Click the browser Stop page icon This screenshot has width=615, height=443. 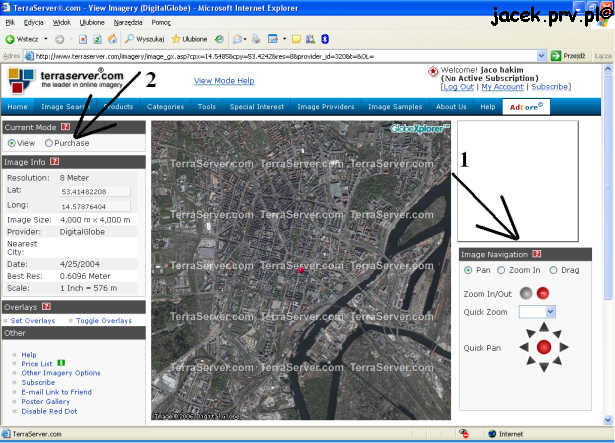(83, 39)
